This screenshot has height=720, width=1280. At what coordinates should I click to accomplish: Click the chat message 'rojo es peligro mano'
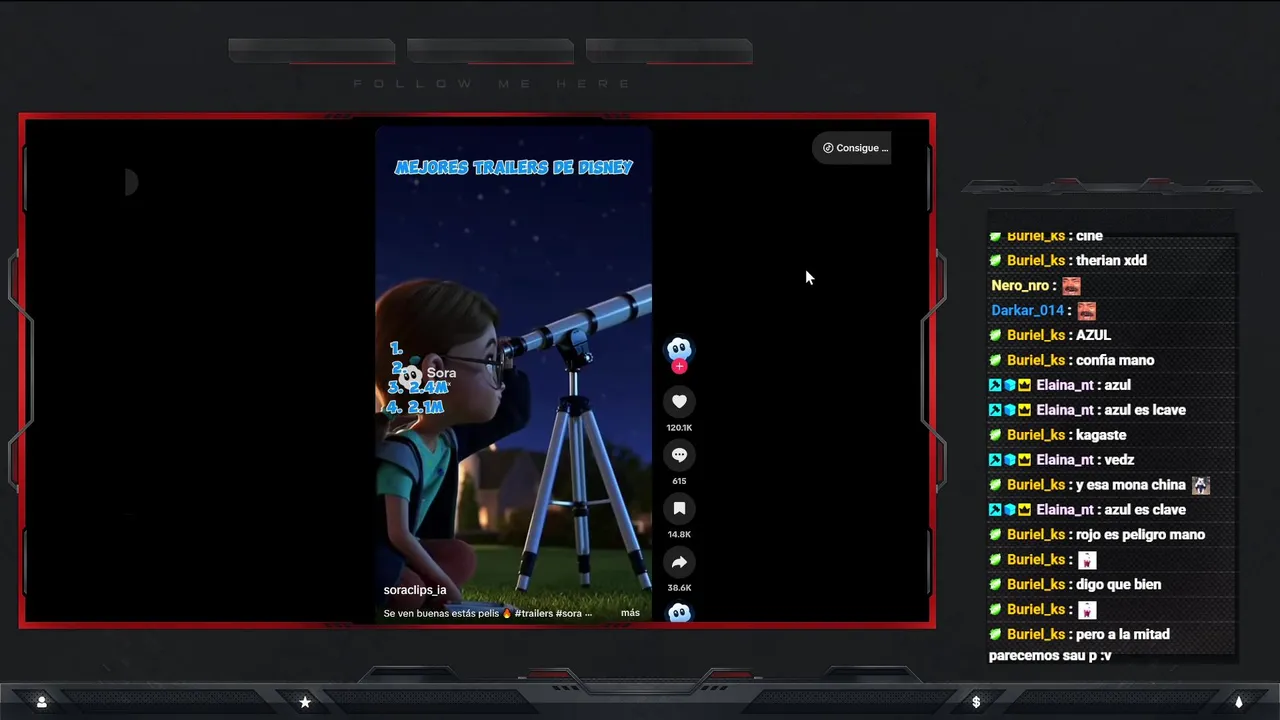click(1140, 535)
